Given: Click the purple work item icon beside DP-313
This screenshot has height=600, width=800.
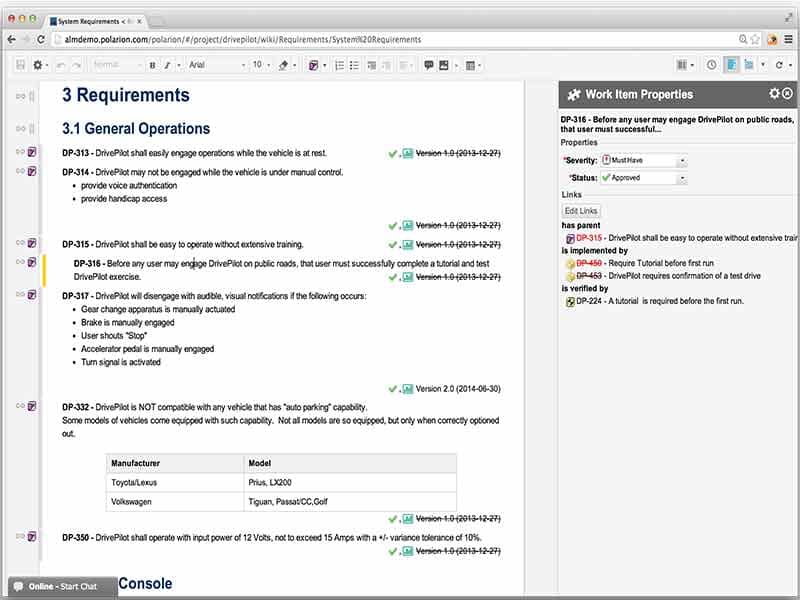Looking at the screenshot, I should [x=32, y=152].
